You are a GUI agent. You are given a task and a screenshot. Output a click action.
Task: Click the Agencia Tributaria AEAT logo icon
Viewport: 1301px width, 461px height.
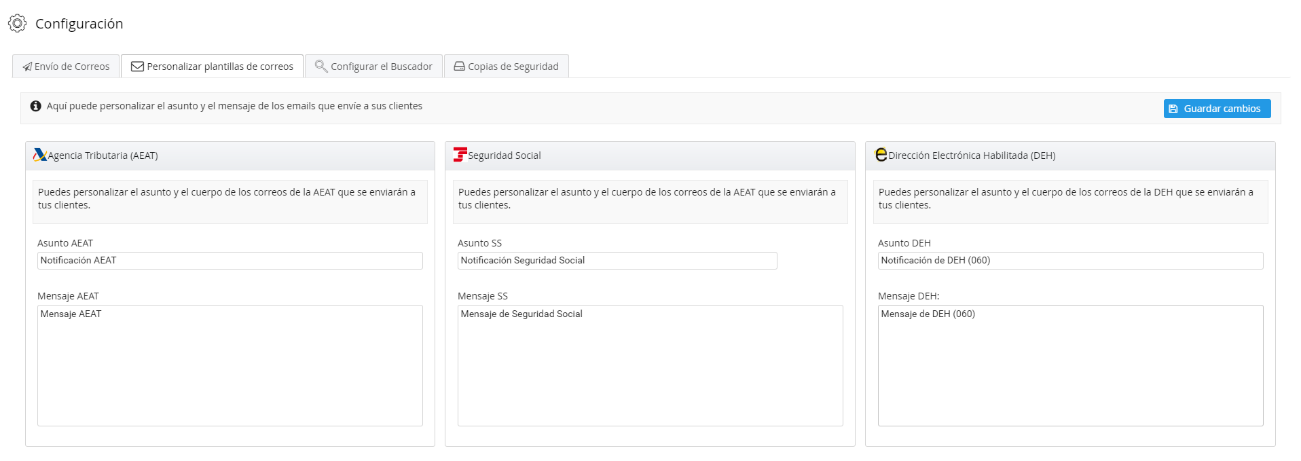click(x=40, y=155)
